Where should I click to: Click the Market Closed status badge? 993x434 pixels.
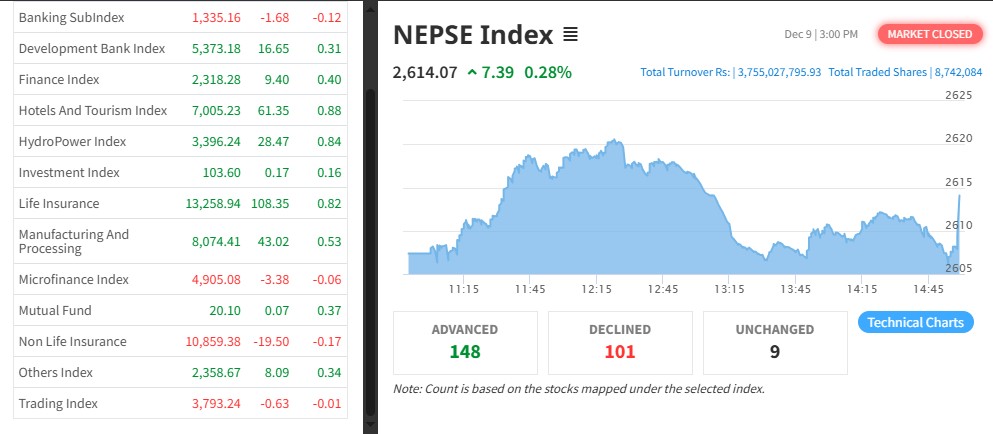929,34
